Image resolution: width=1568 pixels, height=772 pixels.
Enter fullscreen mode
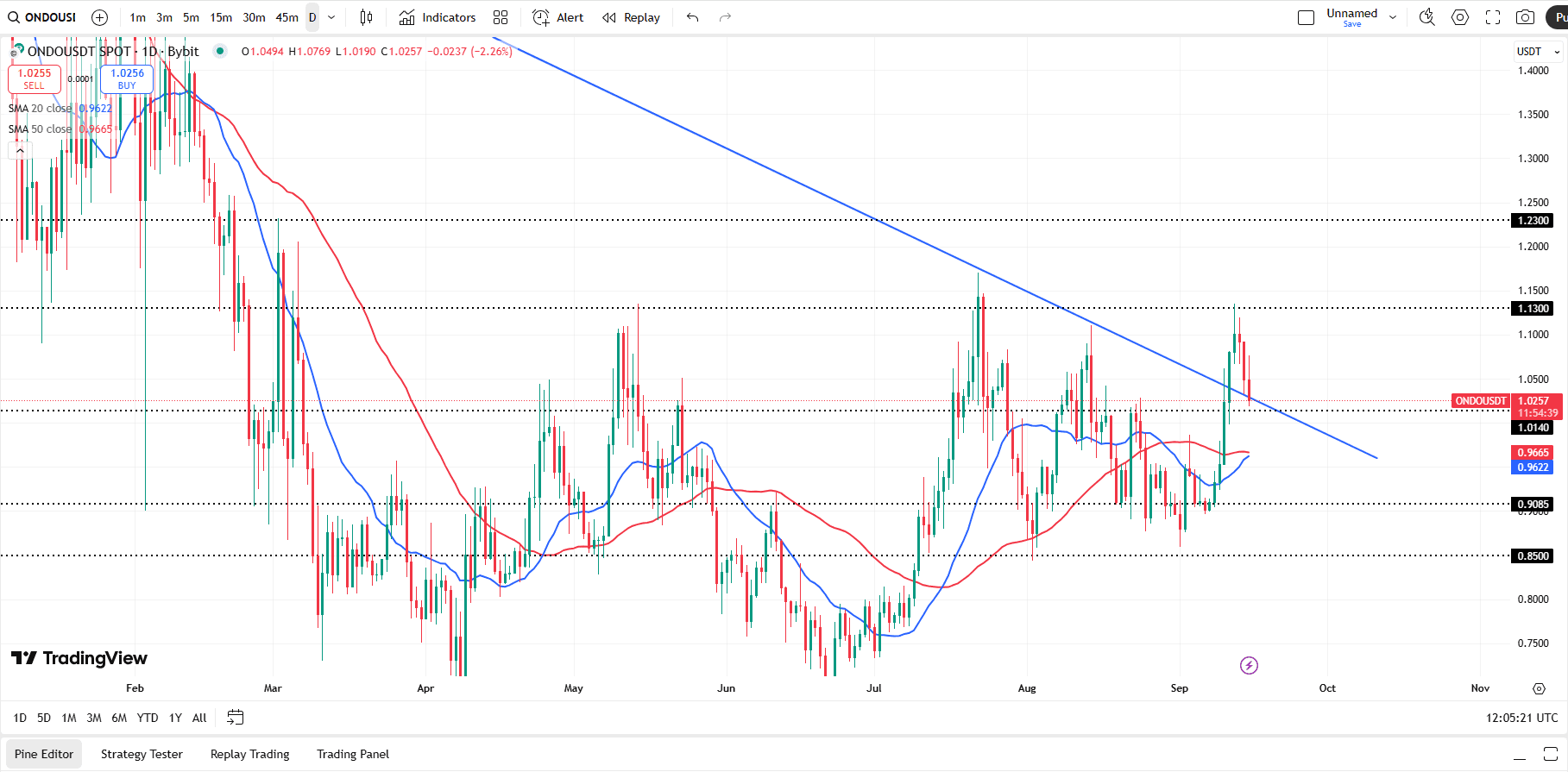[x=1493, y=17]
